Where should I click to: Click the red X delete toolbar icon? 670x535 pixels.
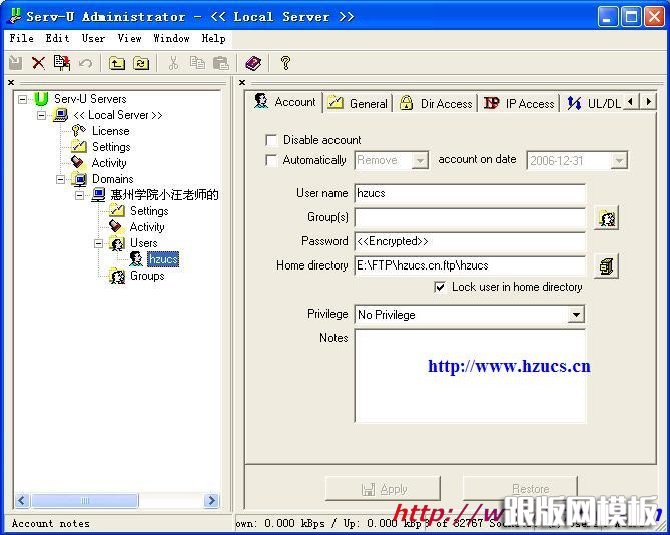click(38, 63)
